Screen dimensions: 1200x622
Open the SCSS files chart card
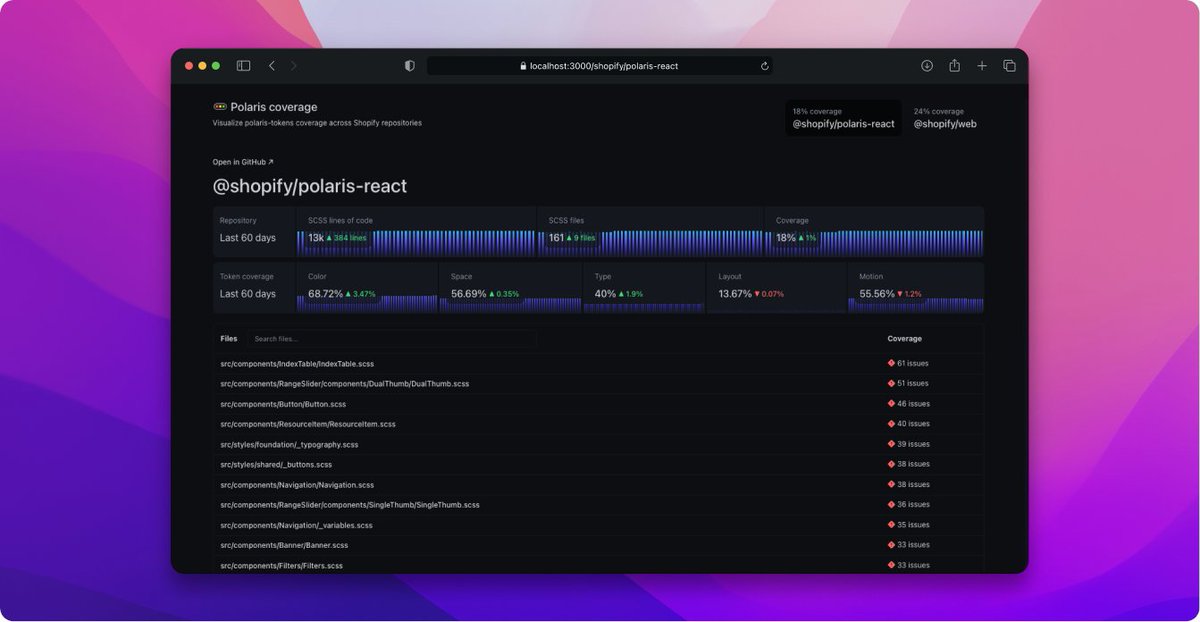tap(651, 232)
